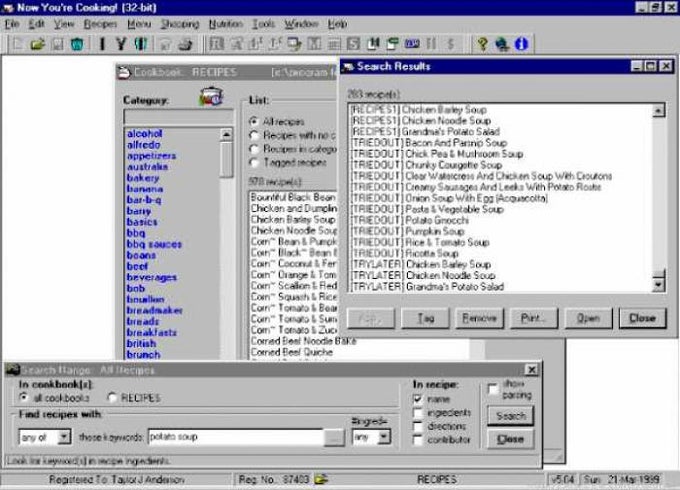Click the Search button in Search Range

pyautogui.click(x=510, y=416)
